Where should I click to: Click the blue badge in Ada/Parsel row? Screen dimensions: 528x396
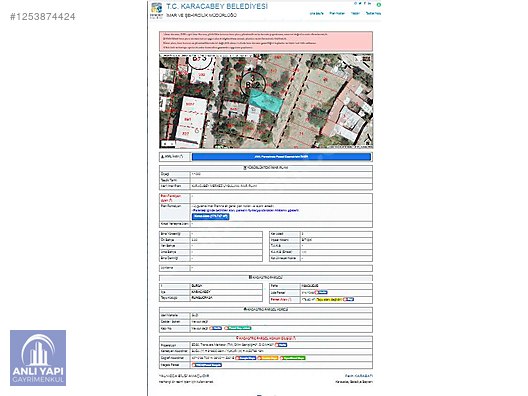coord(321,292)
